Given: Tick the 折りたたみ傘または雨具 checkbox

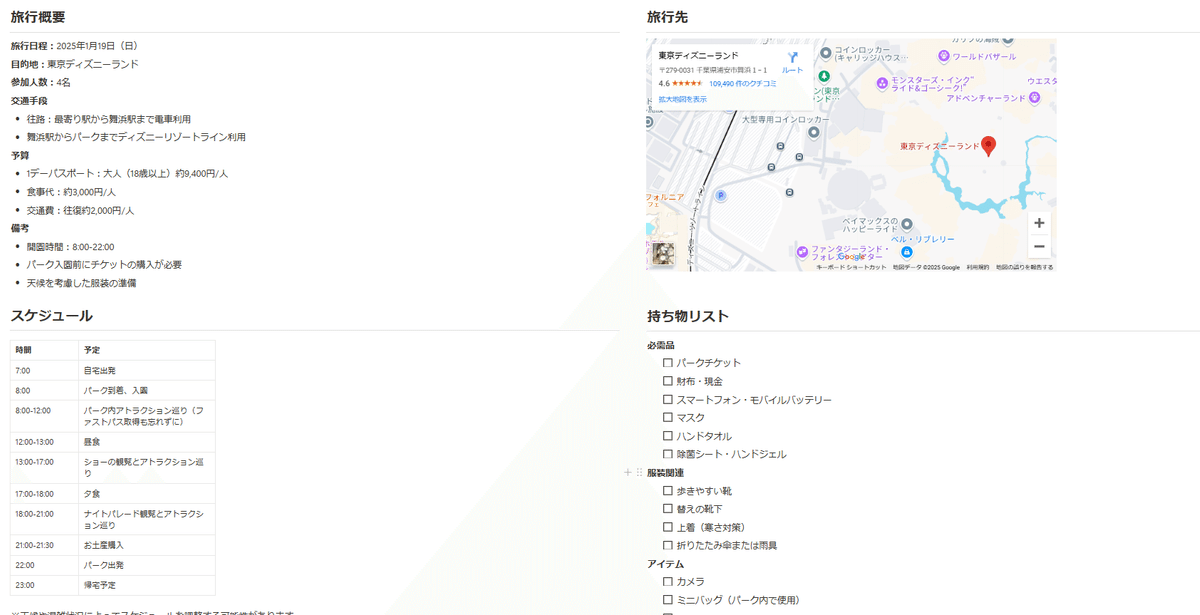Looking at the screenshot, I should coord(668,545).
